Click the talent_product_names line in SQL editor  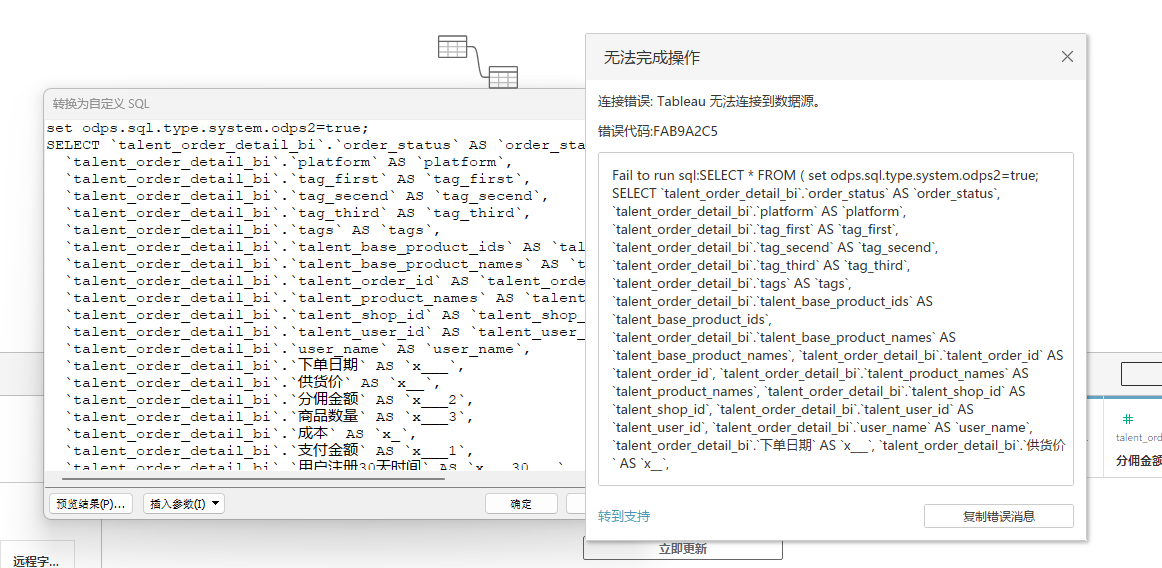point(325,298)
